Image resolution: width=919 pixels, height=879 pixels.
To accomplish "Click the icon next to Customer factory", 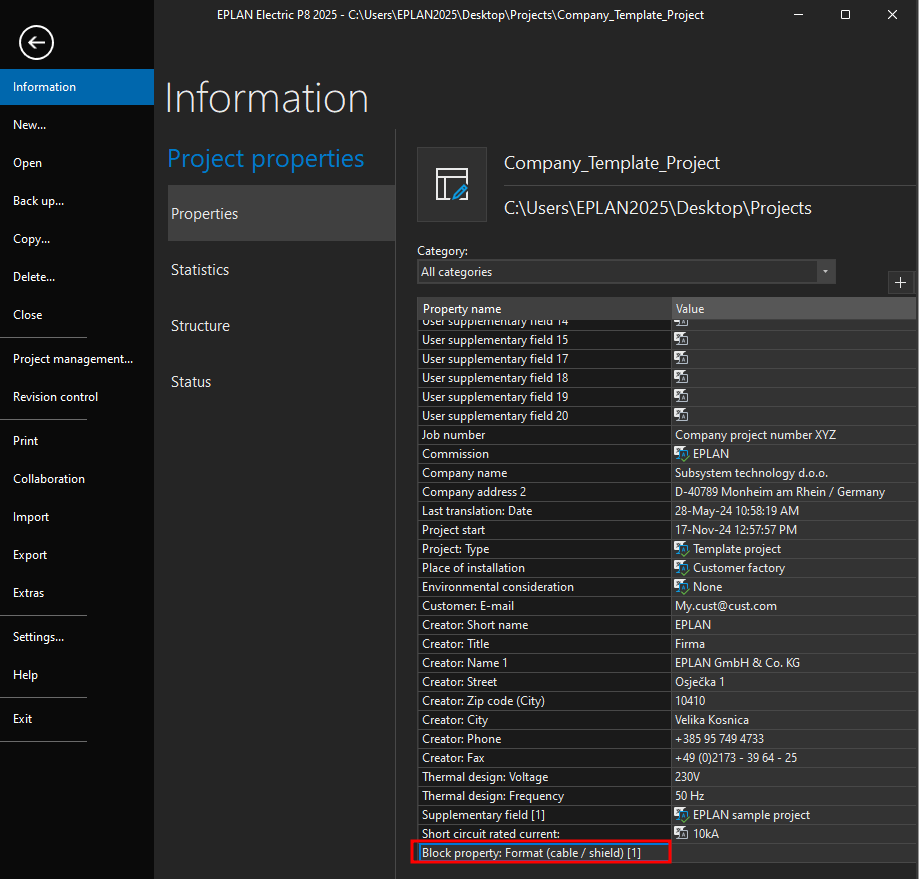I will pyautogui.click(x=682, y=568).
